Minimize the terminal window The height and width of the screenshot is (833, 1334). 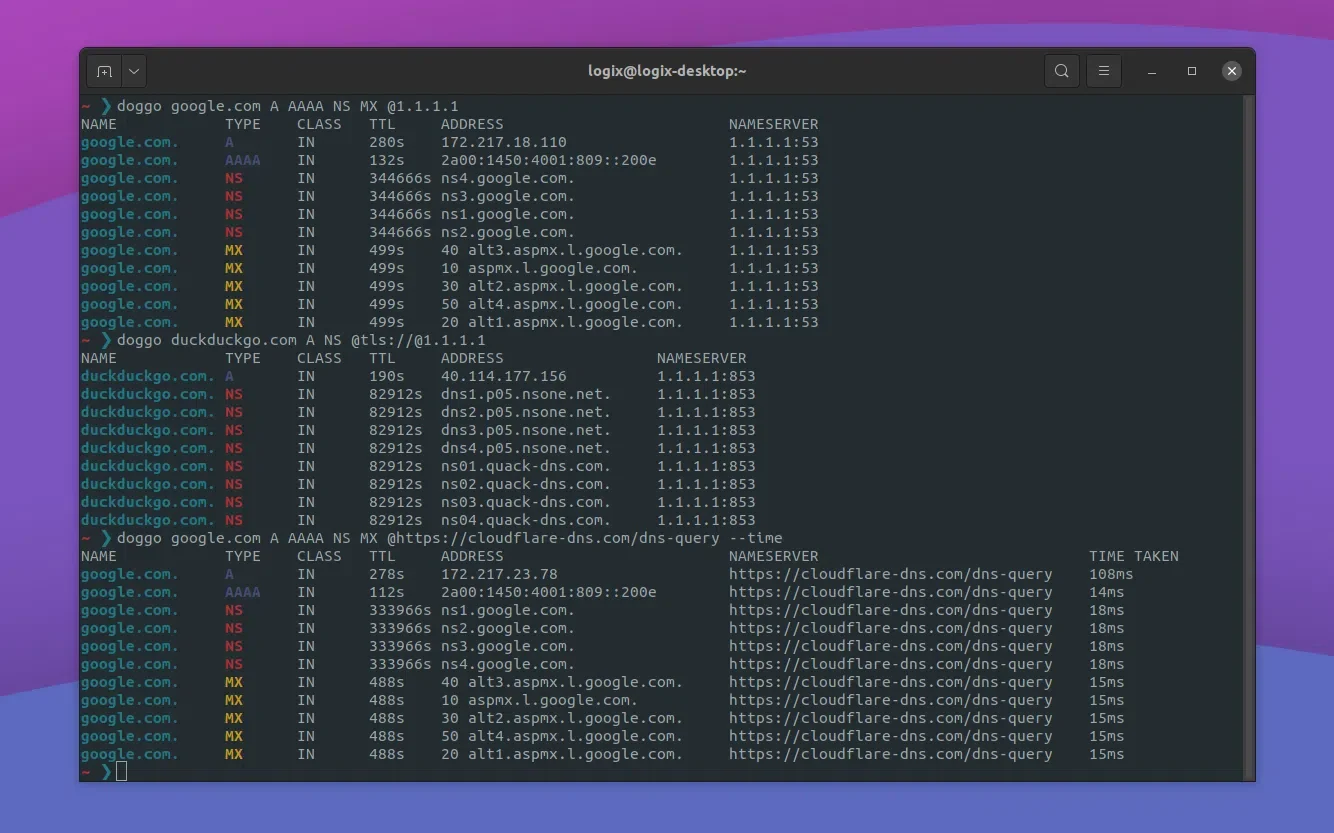pyautogui.click(x=1153, y=72)
